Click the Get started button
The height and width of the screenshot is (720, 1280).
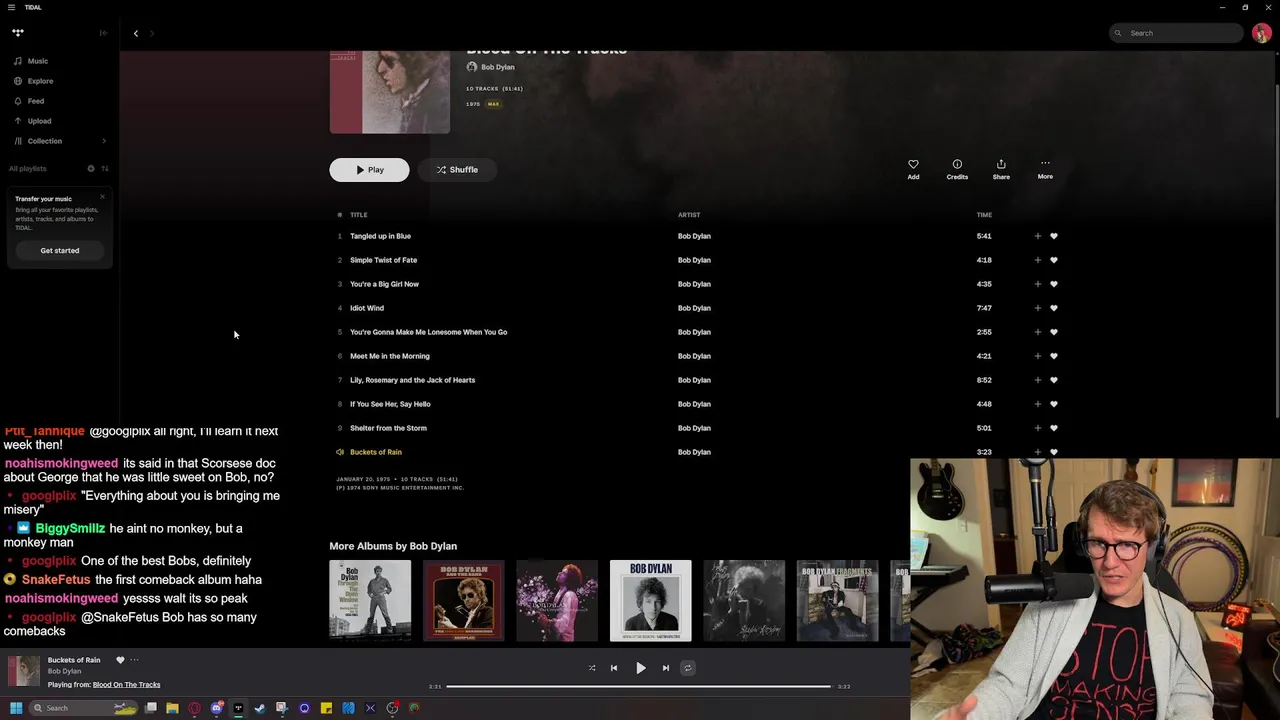tap(60, 250)
